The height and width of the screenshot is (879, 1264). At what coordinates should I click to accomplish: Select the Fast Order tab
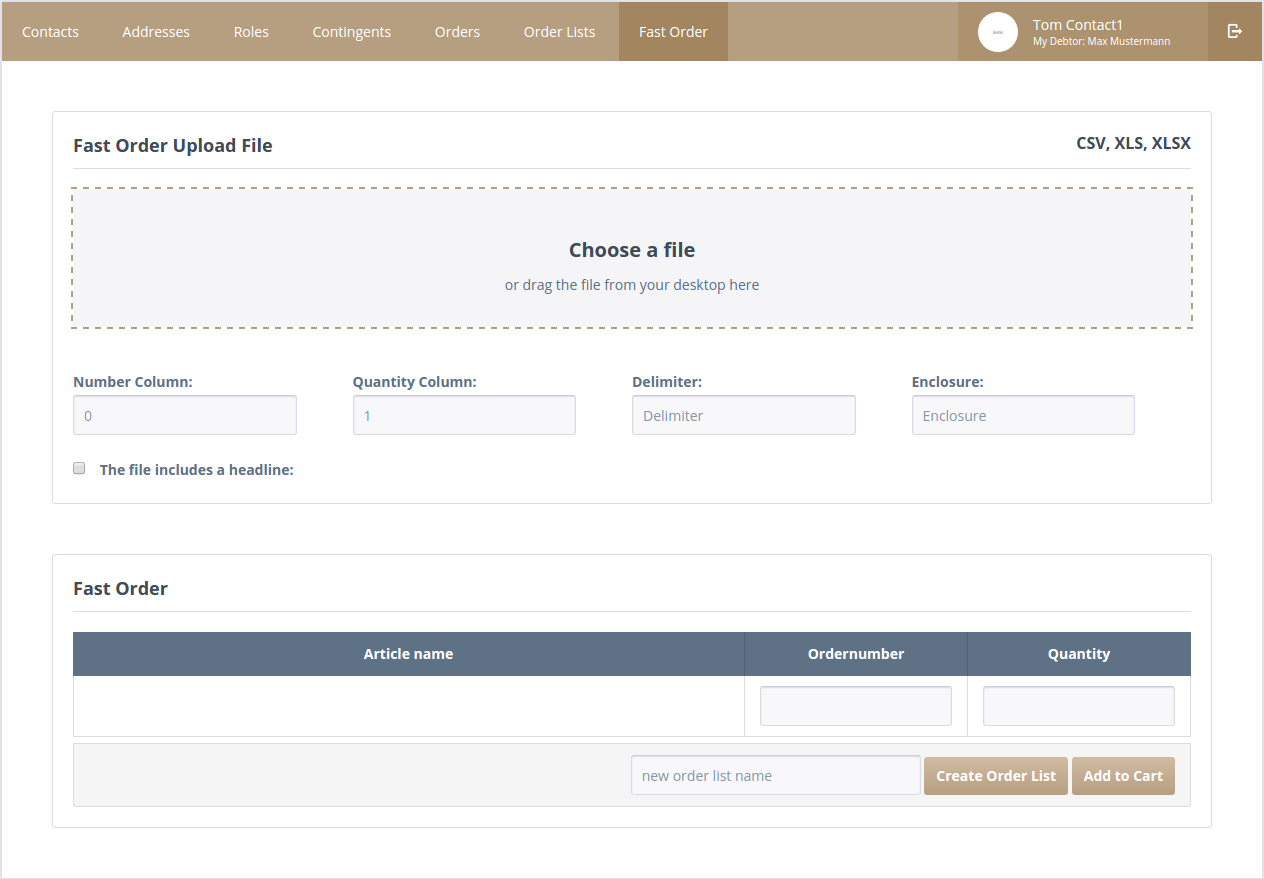[x=673, y=32]
